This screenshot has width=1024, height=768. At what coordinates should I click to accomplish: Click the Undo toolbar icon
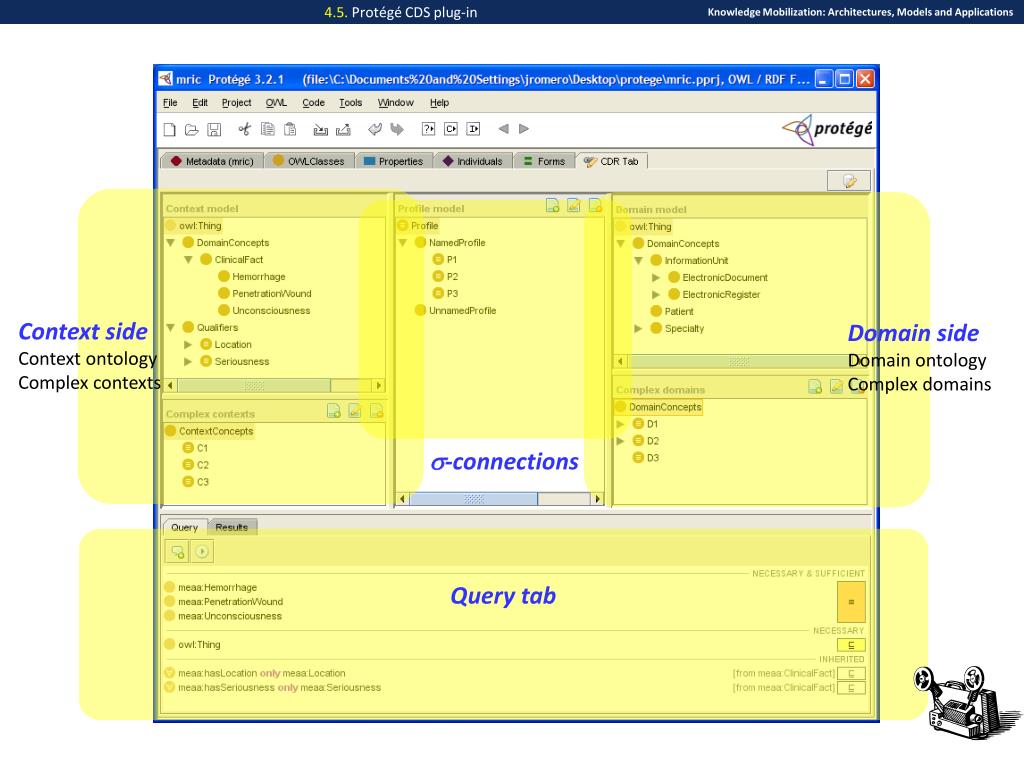[375, 129]
